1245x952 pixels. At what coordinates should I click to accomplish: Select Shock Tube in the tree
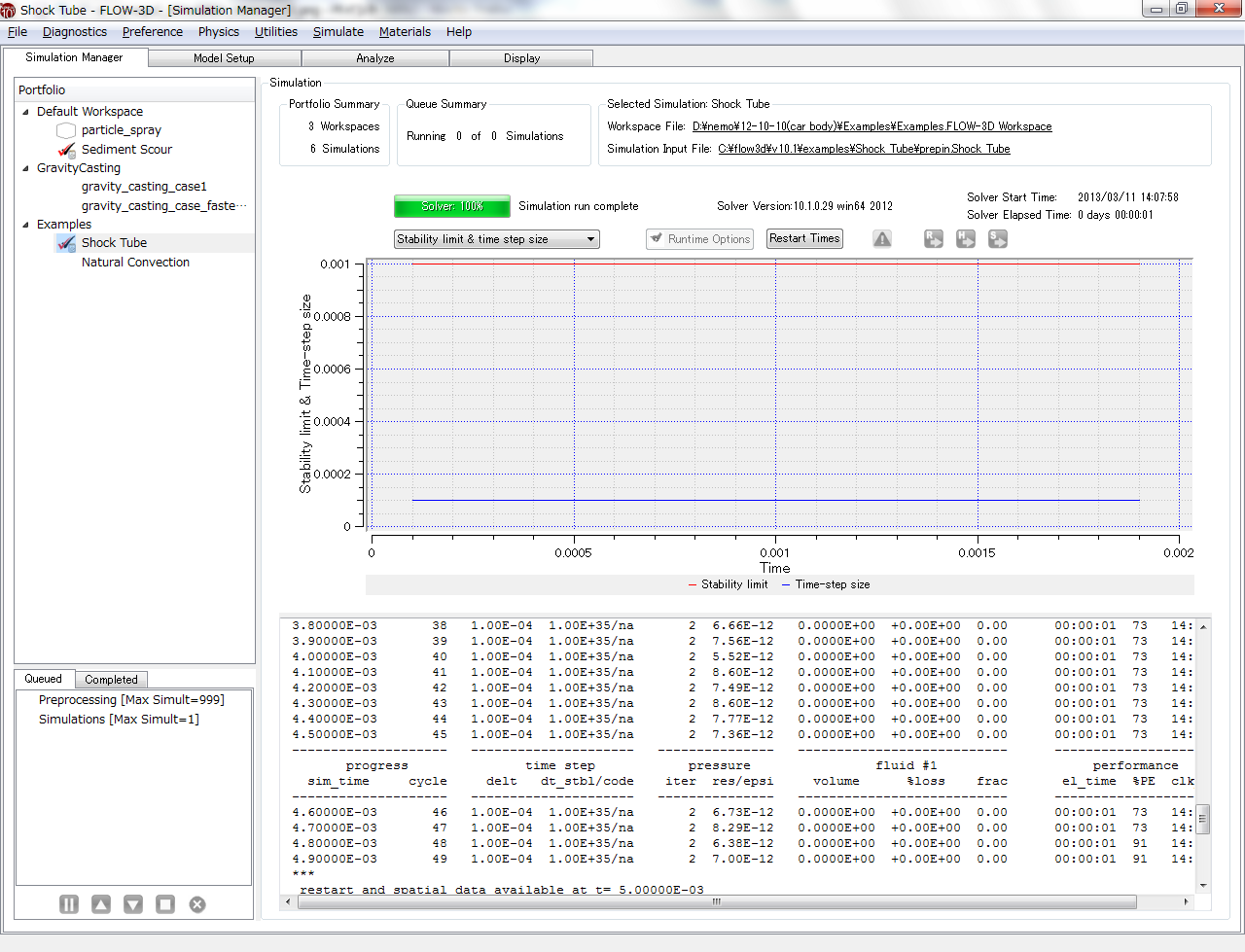click(114, 243)
